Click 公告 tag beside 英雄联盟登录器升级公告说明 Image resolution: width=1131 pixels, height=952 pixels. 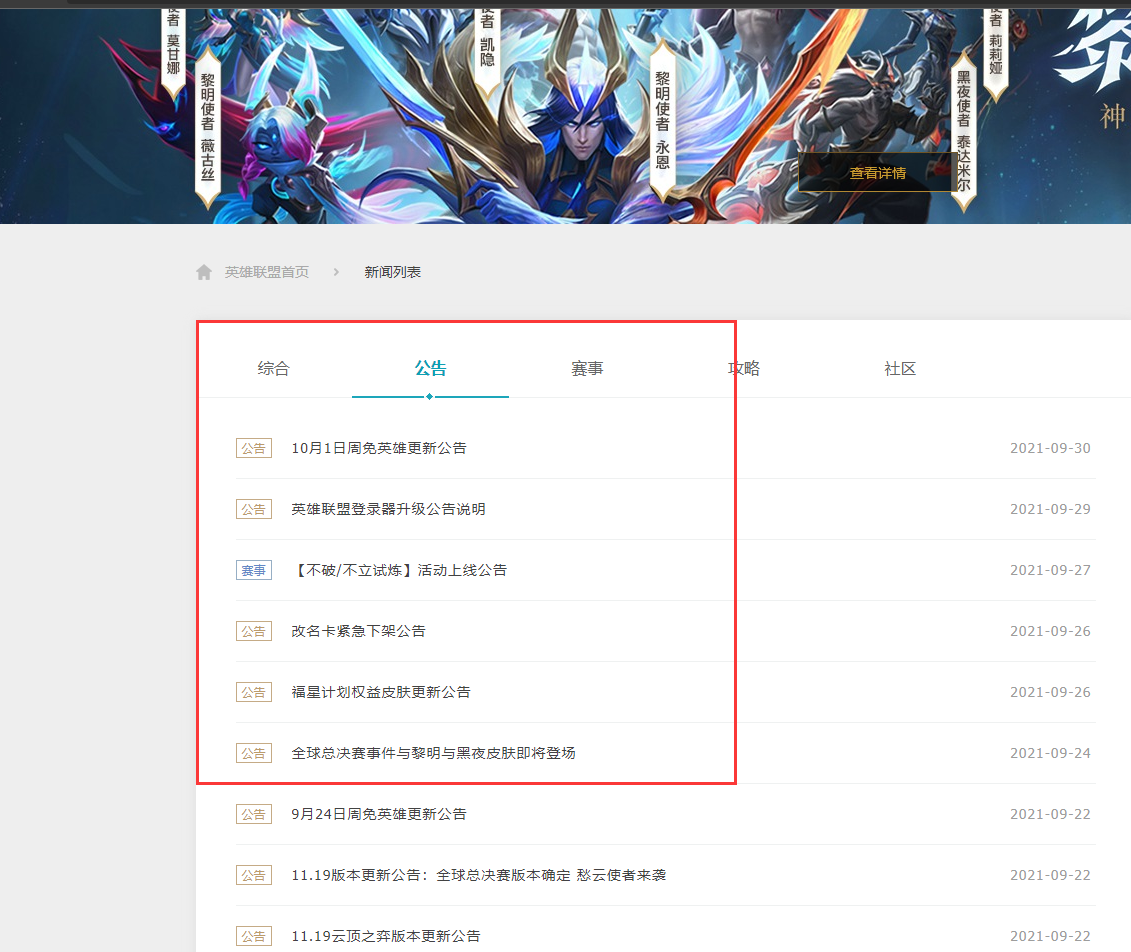click(254, 509)
